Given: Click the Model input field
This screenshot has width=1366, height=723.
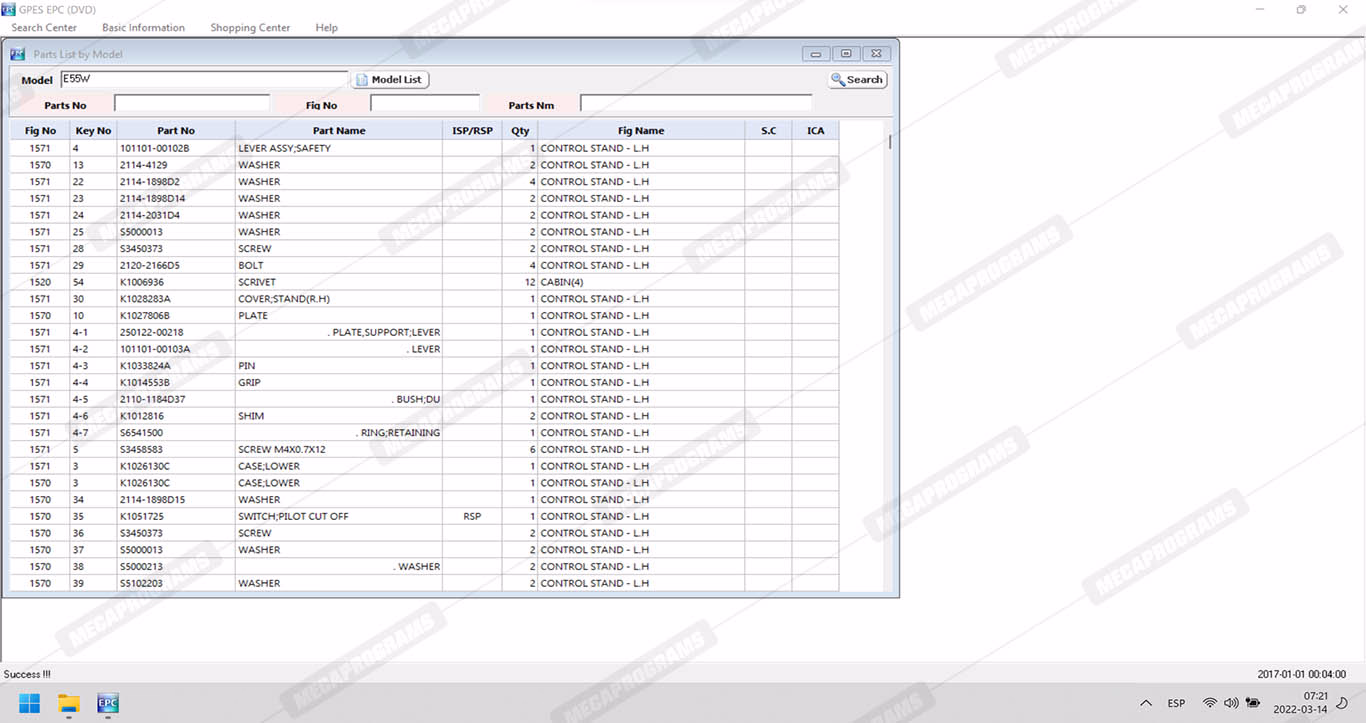Looking at the screenshot, I should pos(204,79).
